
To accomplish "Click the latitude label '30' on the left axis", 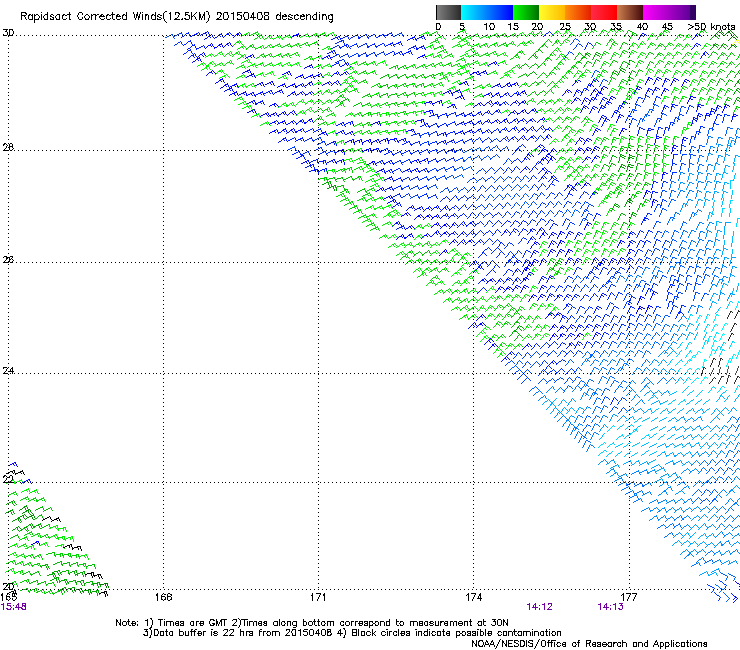I will point(8,33).
